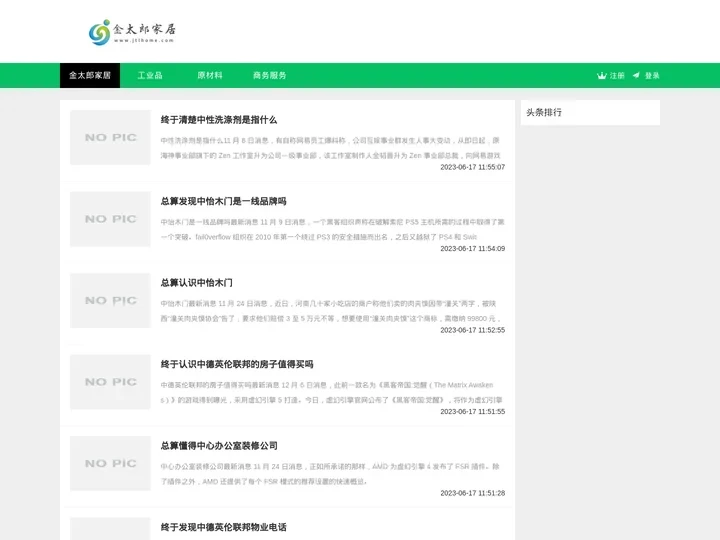
Task: Click the 登录 login link
Action: click(x=652, y=76)
